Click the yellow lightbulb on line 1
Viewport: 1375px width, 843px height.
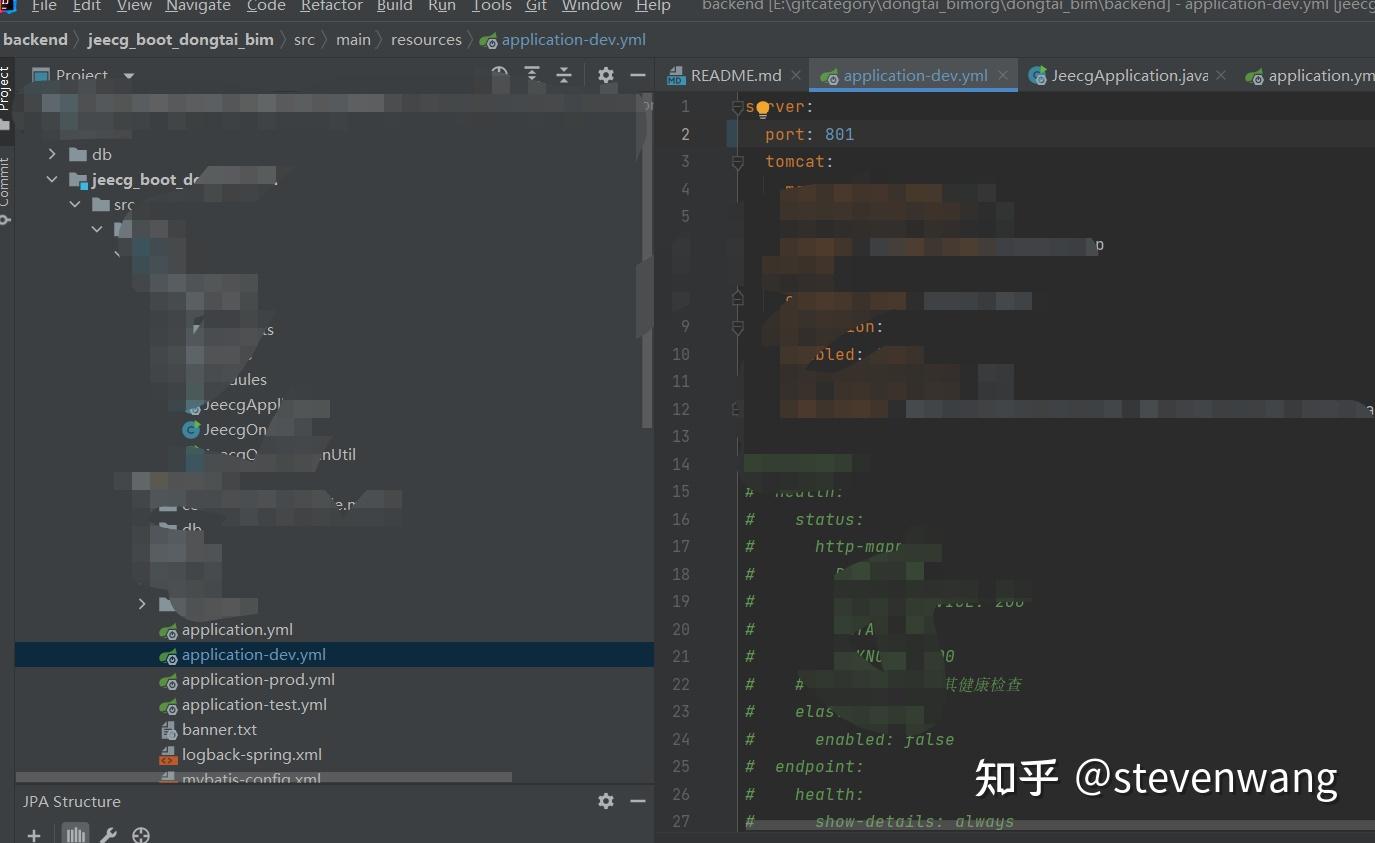(763, 108)
